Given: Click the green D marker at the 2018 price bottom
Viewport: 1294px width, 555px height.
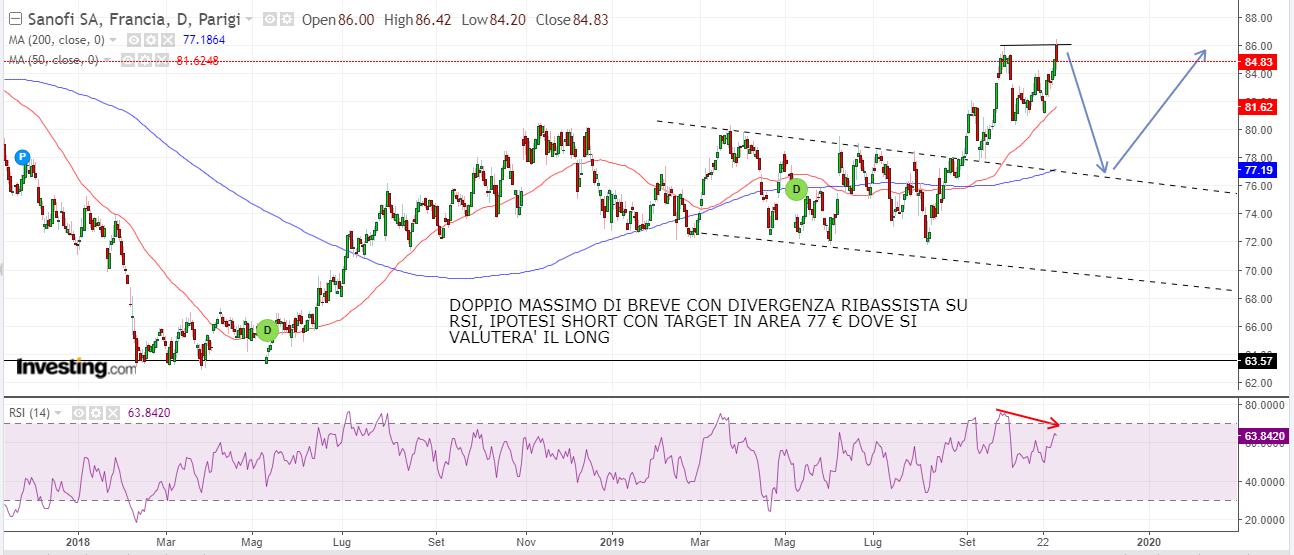Looking at the screenshot, I should pos(267,329).
